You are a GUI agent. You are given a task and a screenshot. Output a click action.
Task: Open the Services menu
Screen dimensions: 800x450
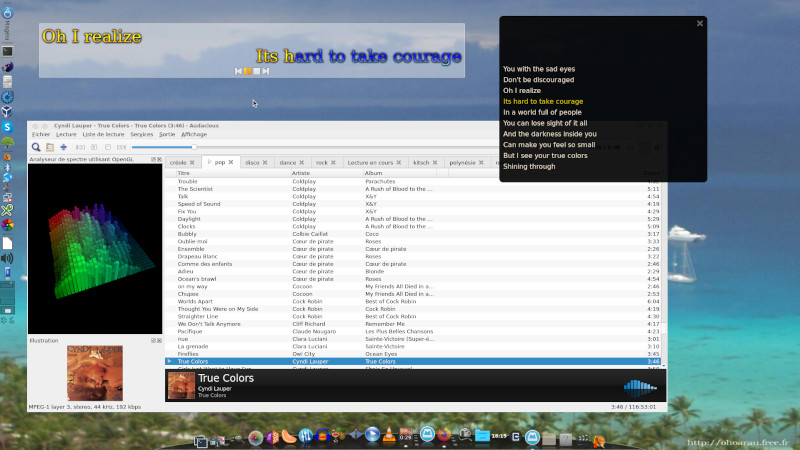point(142,134)
